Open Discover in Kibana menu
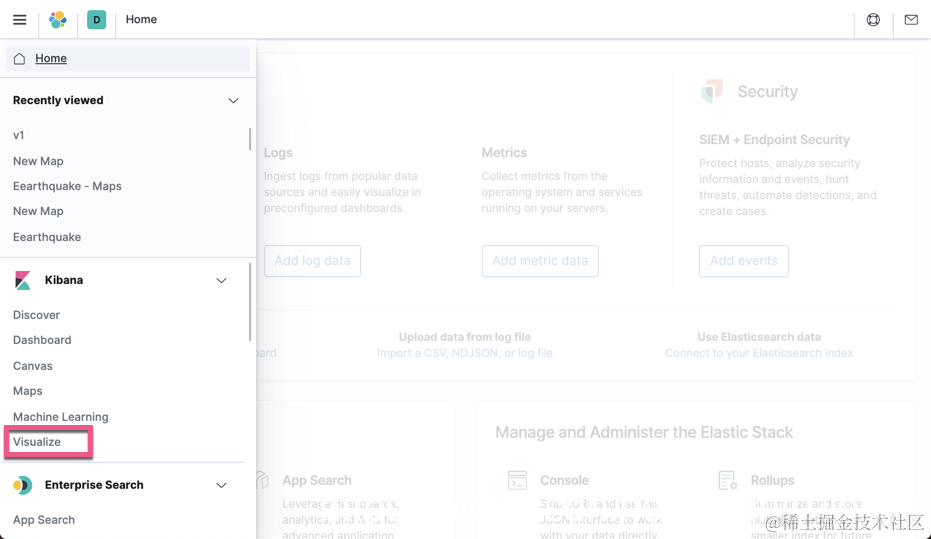Viewport: 931px width, 539px height. click(x=36, y=315)
